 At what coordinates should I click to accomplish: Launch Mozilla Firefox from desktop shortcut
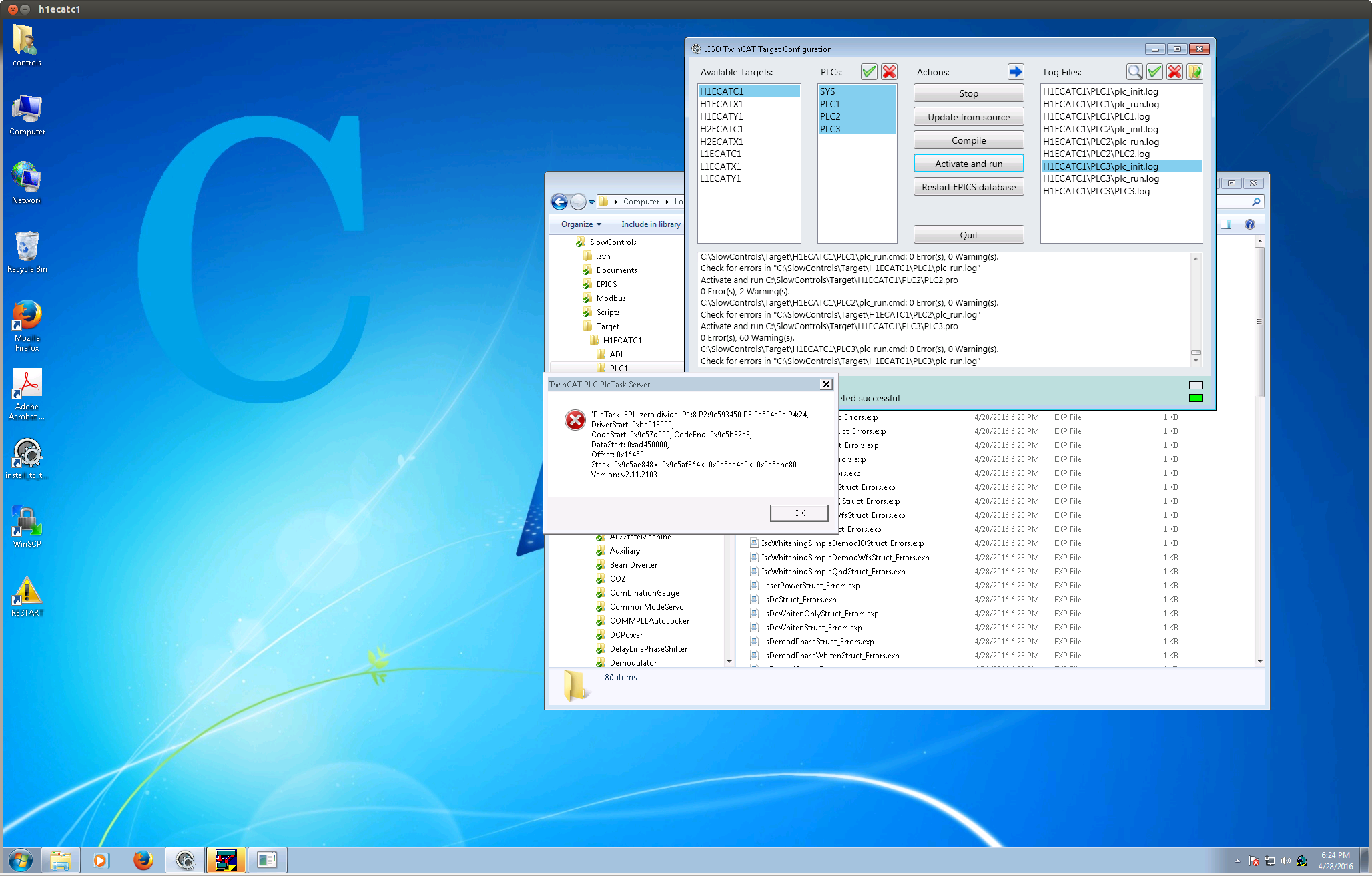click(27, 326)
